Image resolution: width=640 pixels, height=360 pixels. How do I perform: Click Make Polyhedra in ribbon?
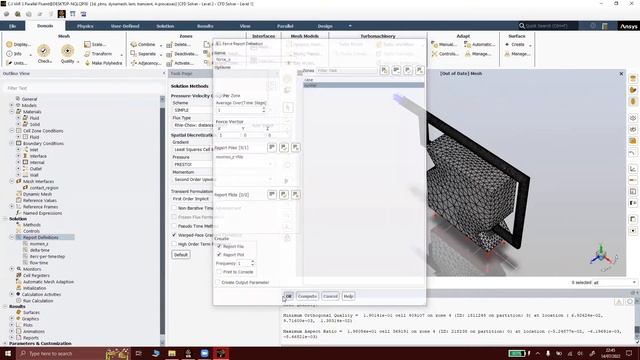coord(103,63)
